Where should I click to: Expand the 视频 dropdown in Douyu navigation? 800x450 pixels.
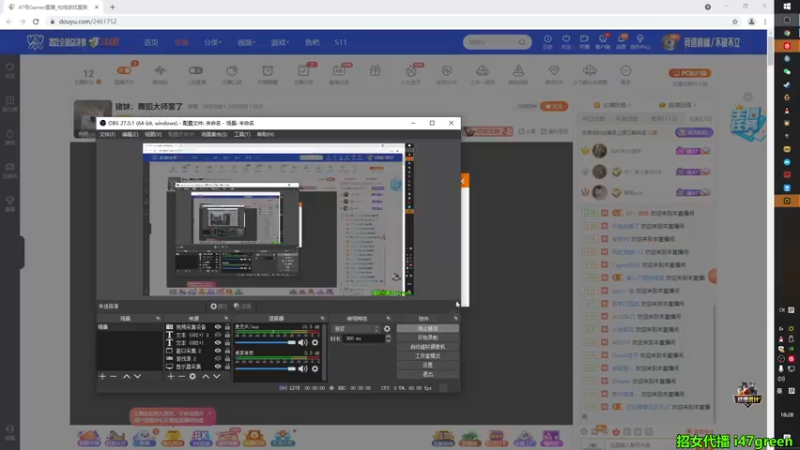tap(246, 42)
